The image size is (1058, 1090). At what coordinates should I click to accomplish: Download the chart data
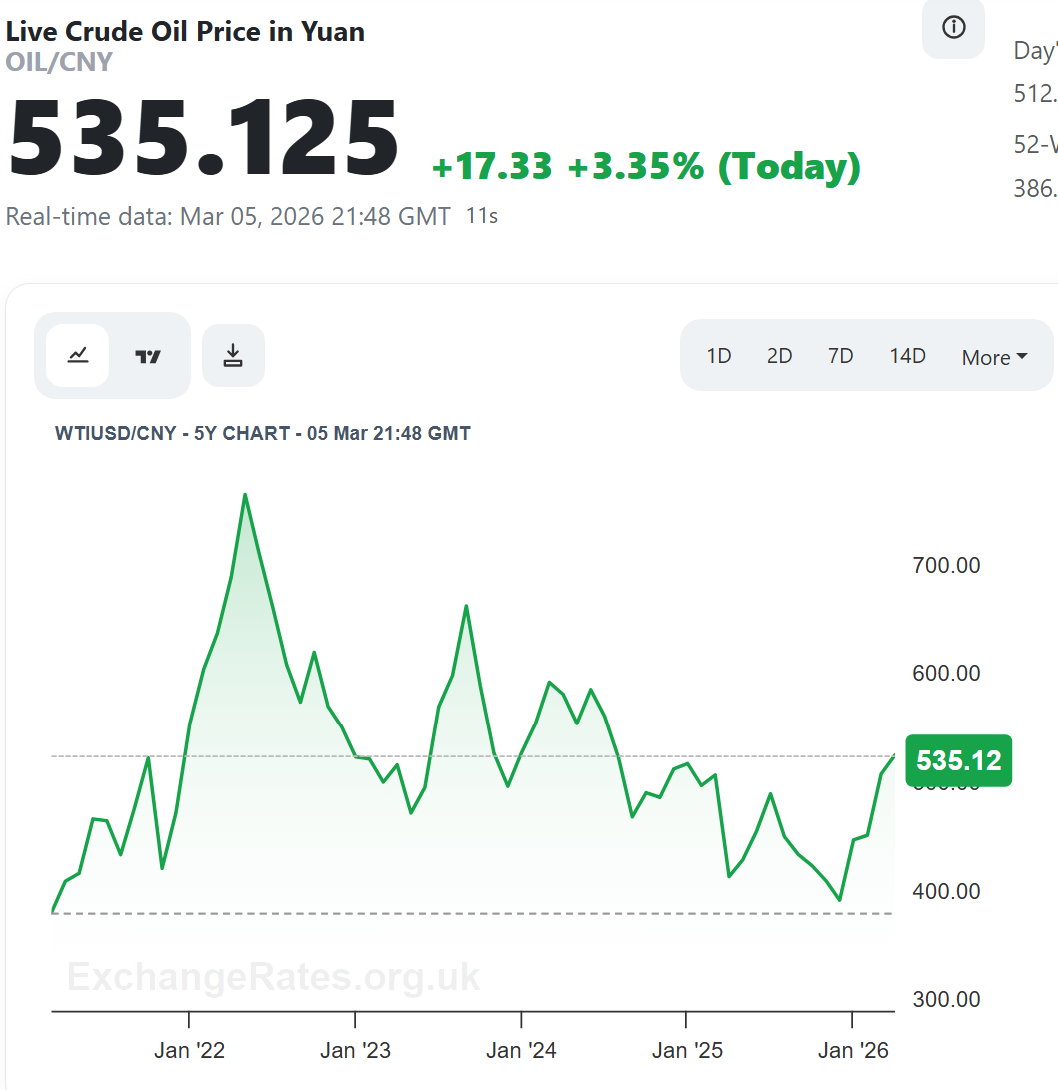233,355
